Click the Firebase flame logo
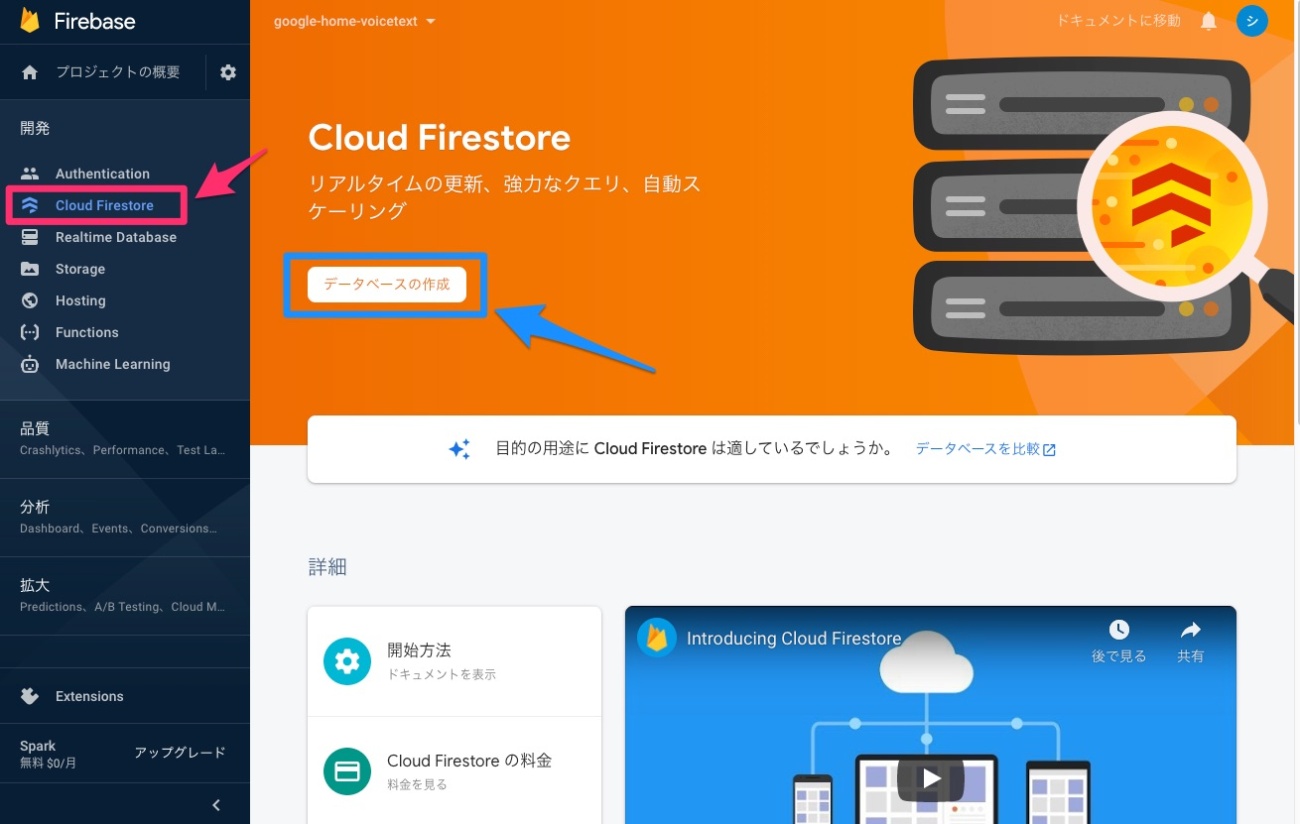Viewport: 1300px width, 824px height. tap(30, 20)
